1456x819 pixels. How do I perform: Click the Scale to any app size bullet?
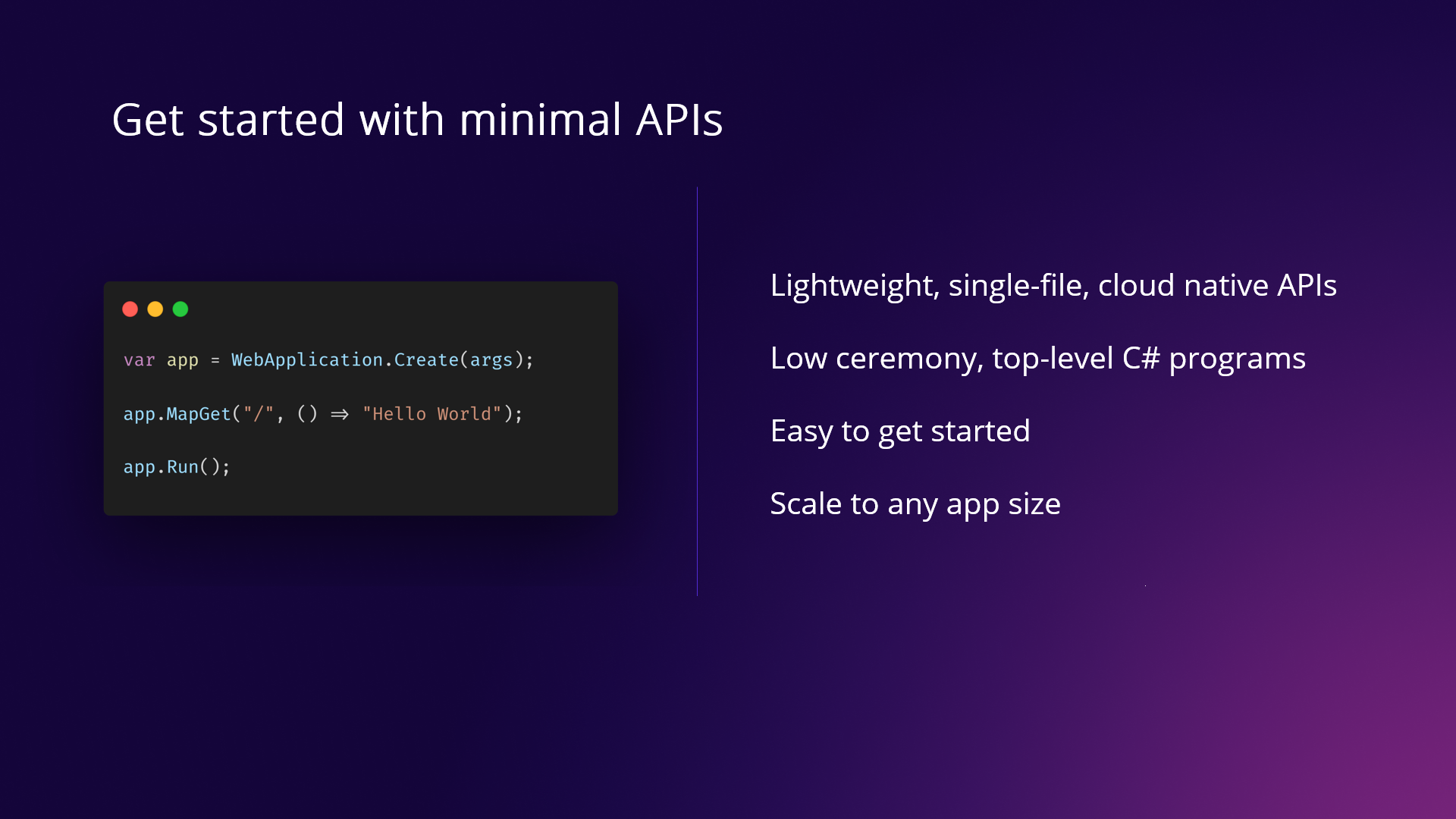tap(915, 504)
